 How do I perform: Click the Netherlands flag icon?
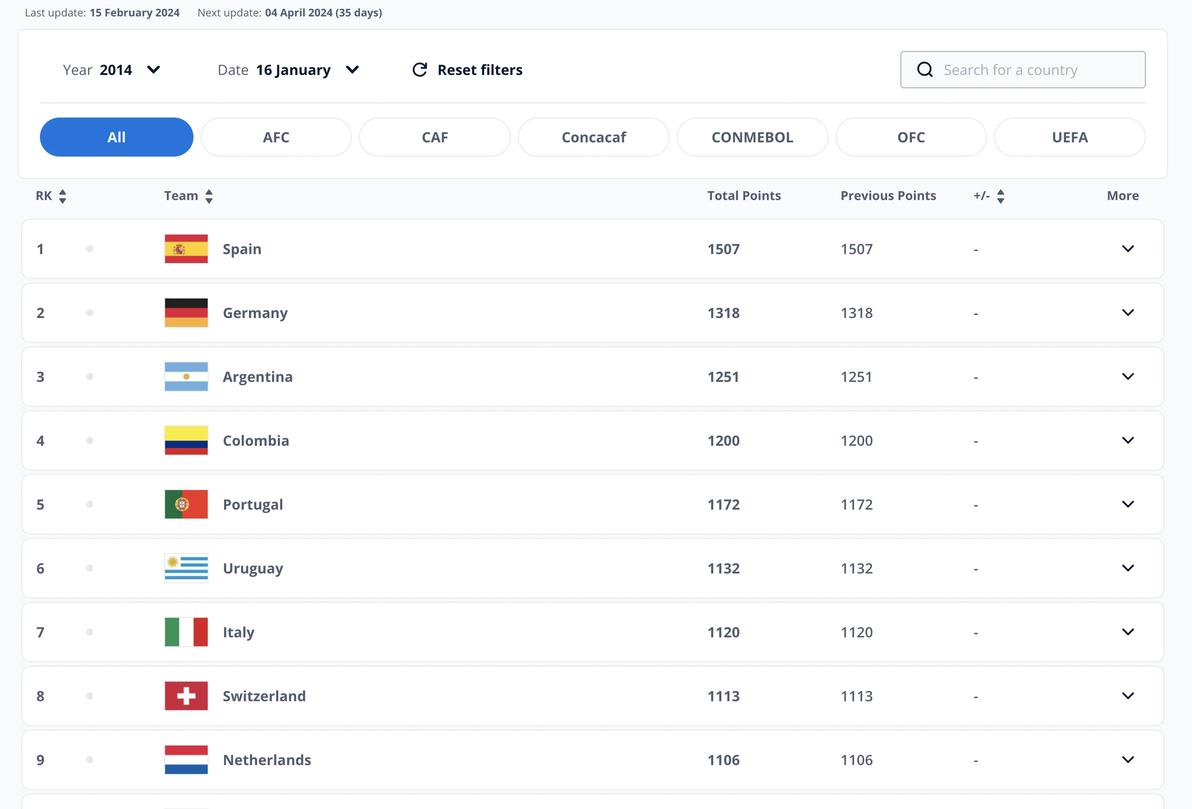pos(186,760)
